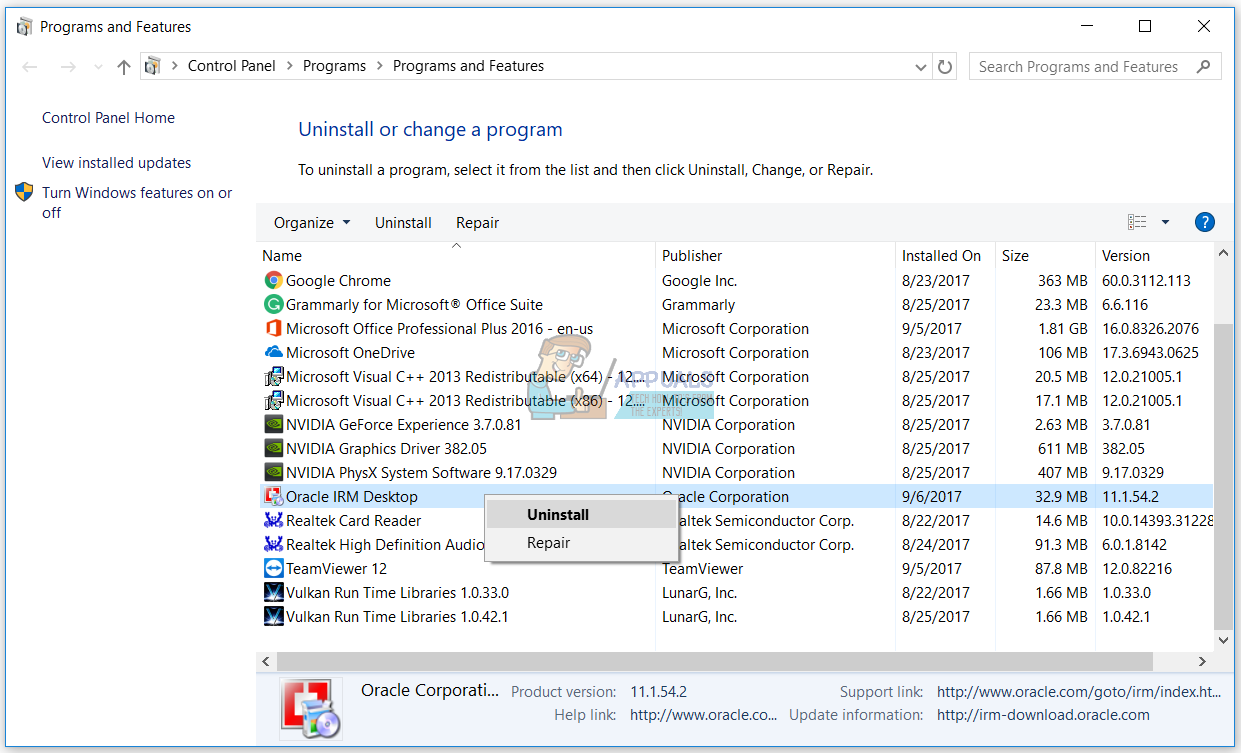Screen dimensions: 1241x753
Task: Sort by the Publisher column header
Action: pos(776,256)
